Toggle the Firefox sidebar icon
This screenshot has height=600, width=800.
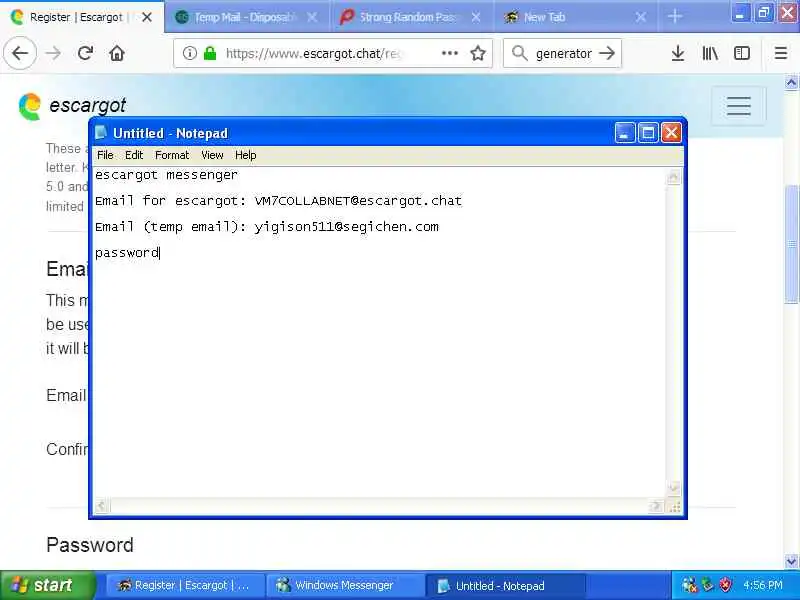tap(742, 53)
